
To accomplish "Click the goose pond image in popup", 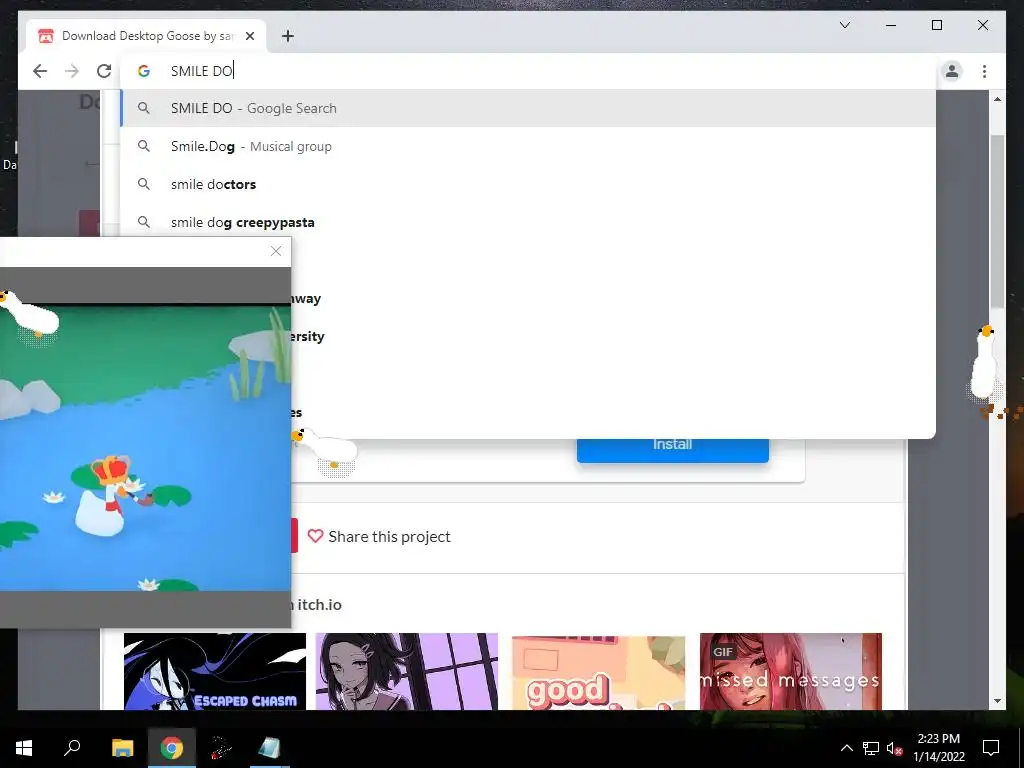I will (x=145, y=448).
